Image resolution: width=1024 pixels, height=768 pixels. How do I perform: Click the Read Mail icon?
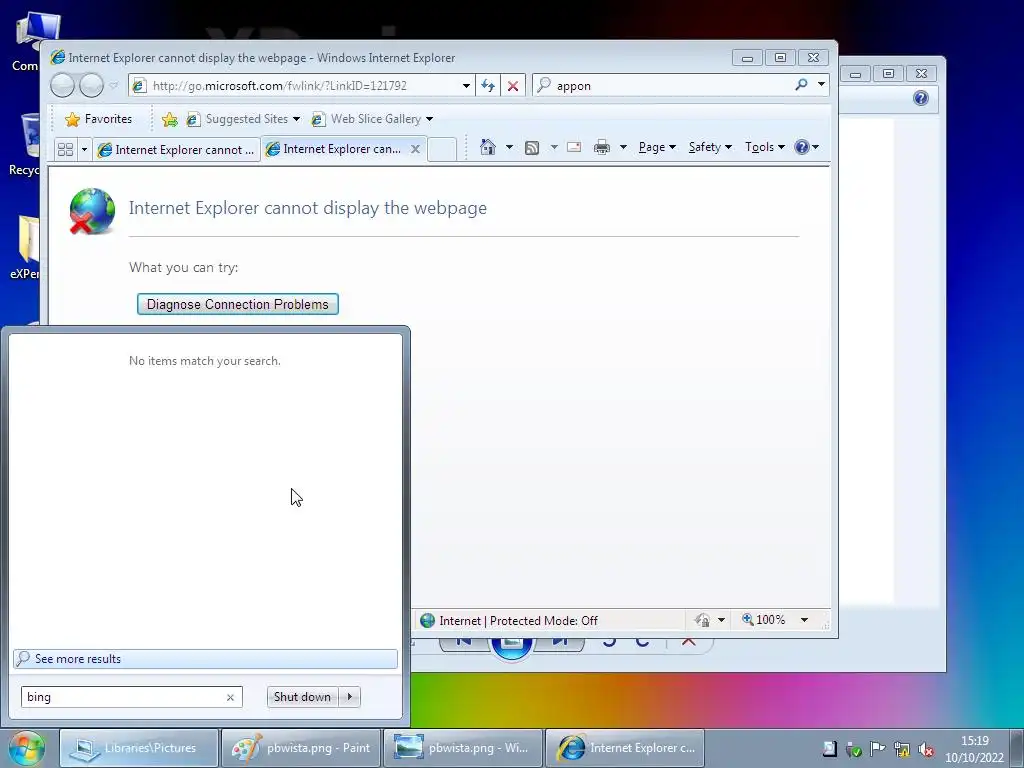pos(574,147)
